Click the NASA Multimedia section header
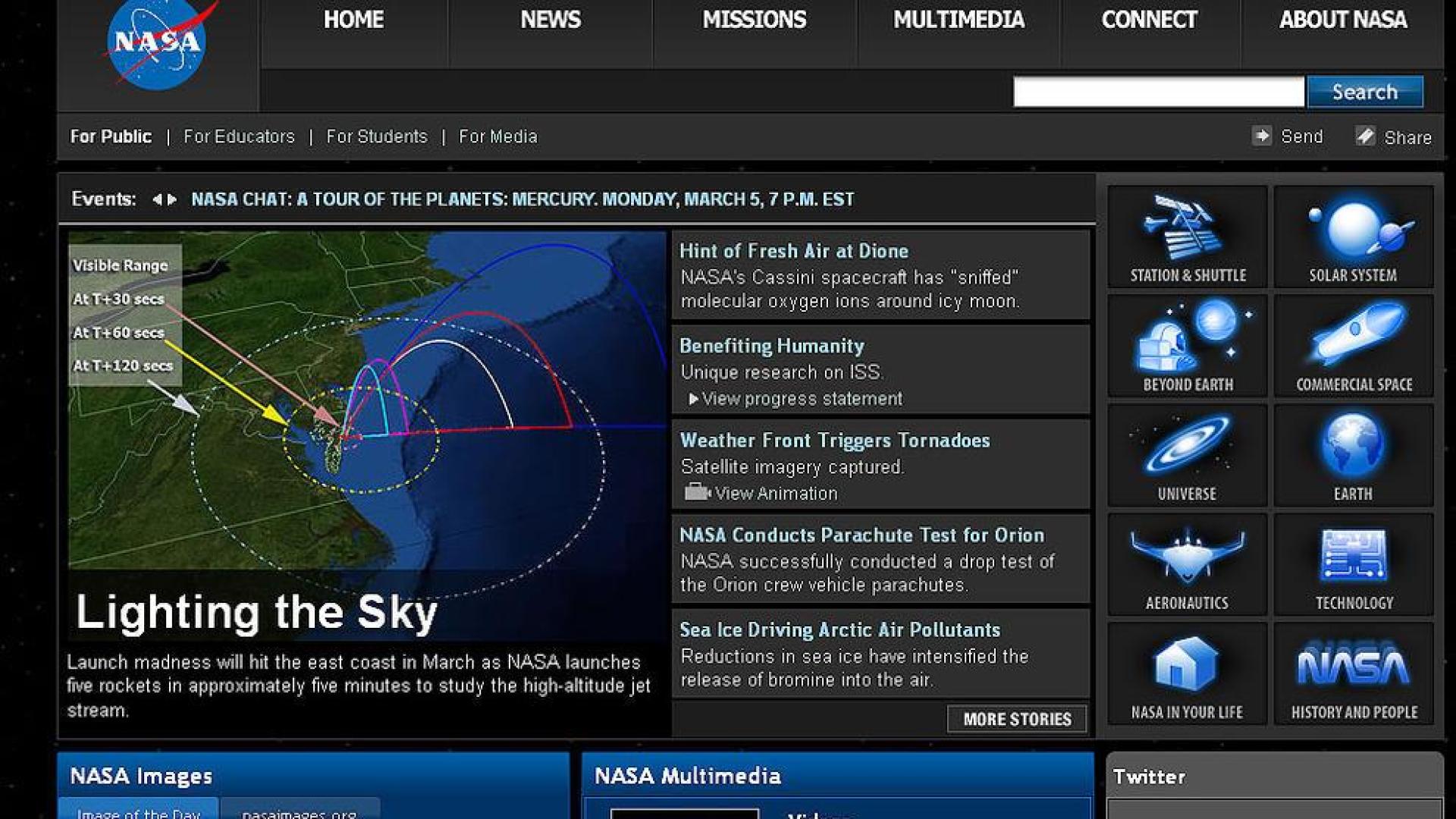Image resolution: width=1456 pixels, height=819 pixels. [x=838, y=775]
